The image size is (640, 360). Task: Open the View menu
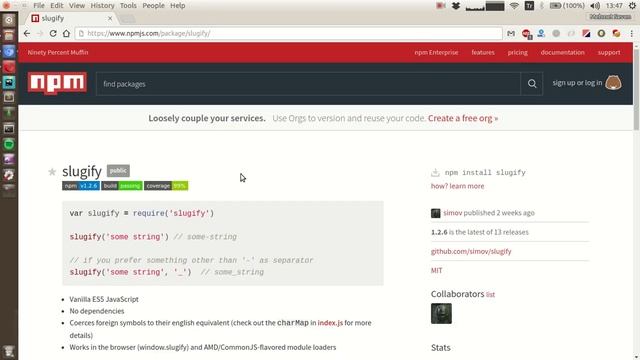(x=77, y=6)
